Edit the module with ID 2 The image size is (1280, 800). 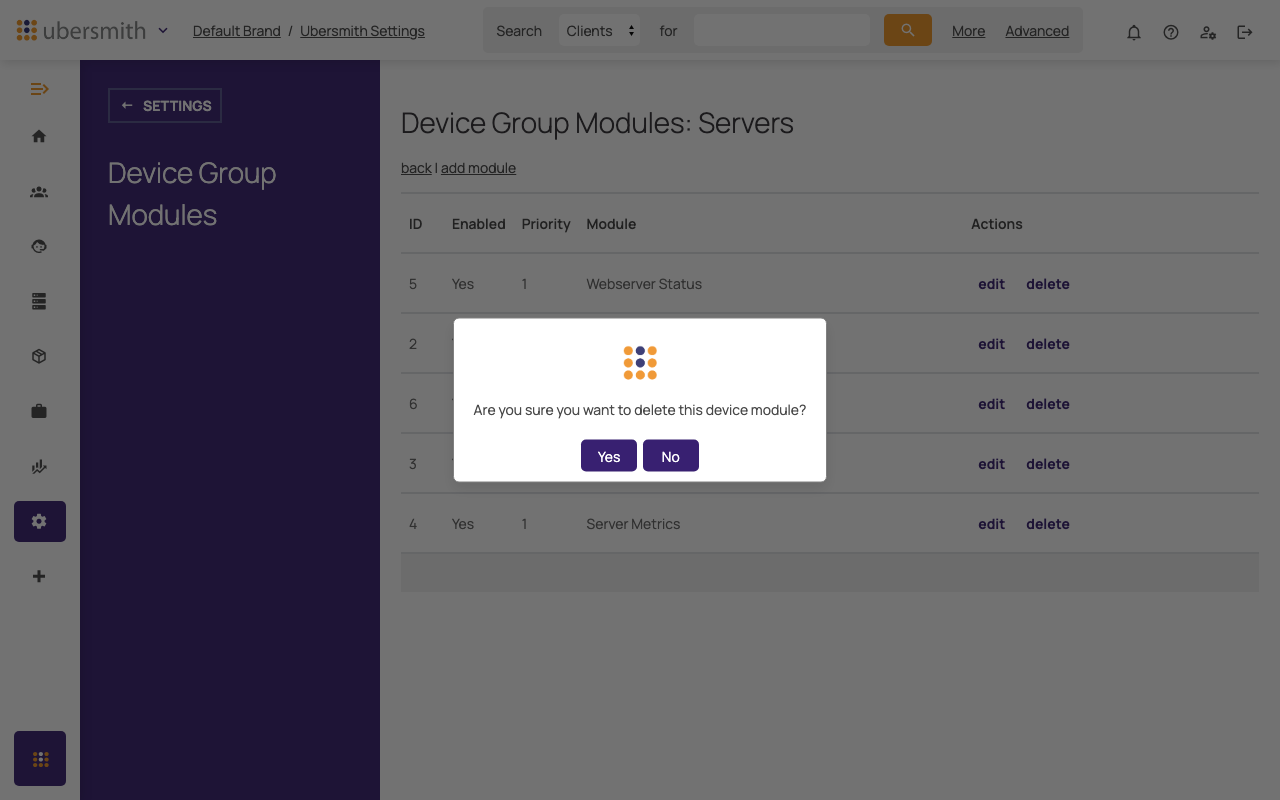click(x=991, y=344)
